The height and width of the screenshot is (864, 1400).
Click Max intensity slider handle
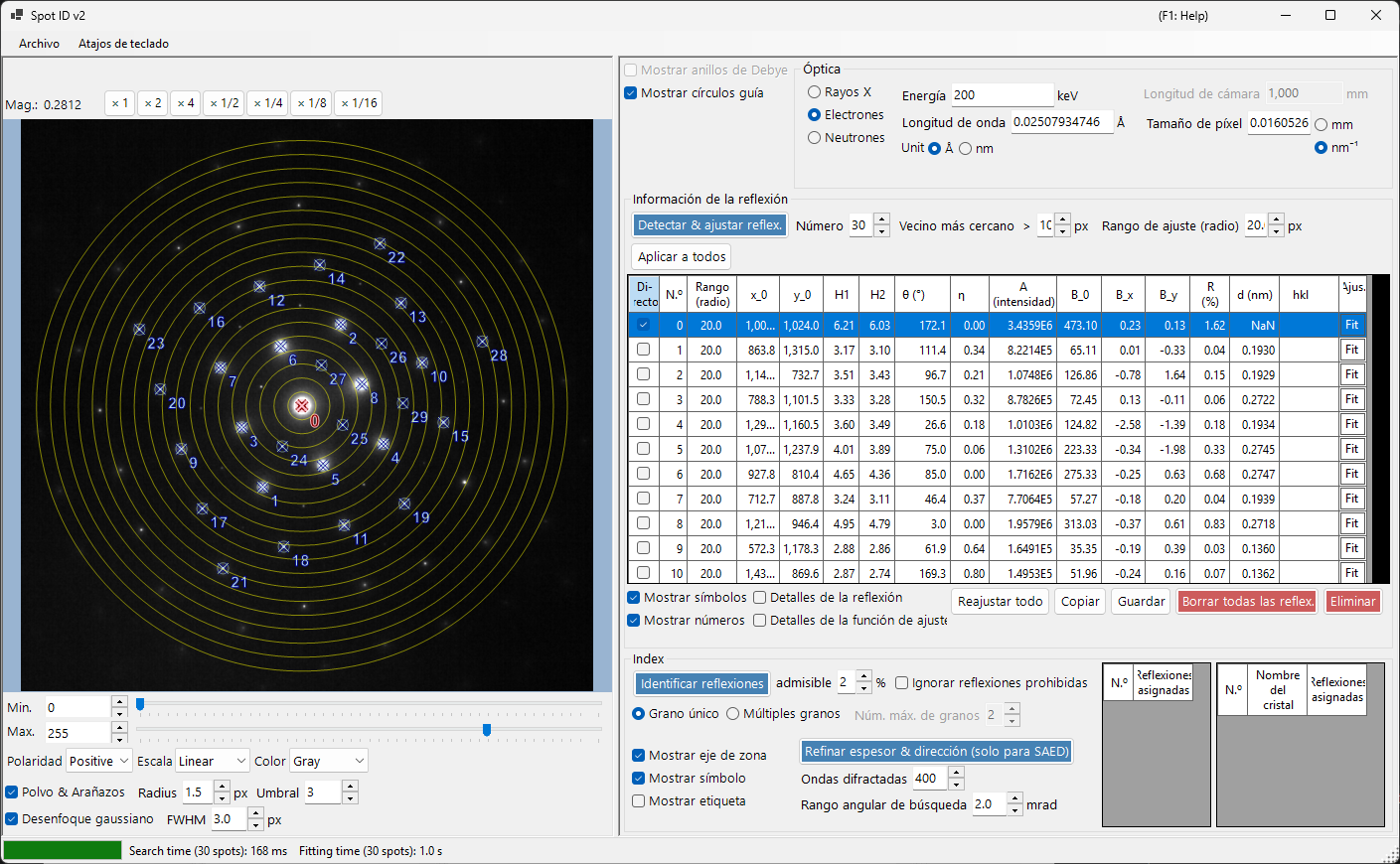point(487,730)
